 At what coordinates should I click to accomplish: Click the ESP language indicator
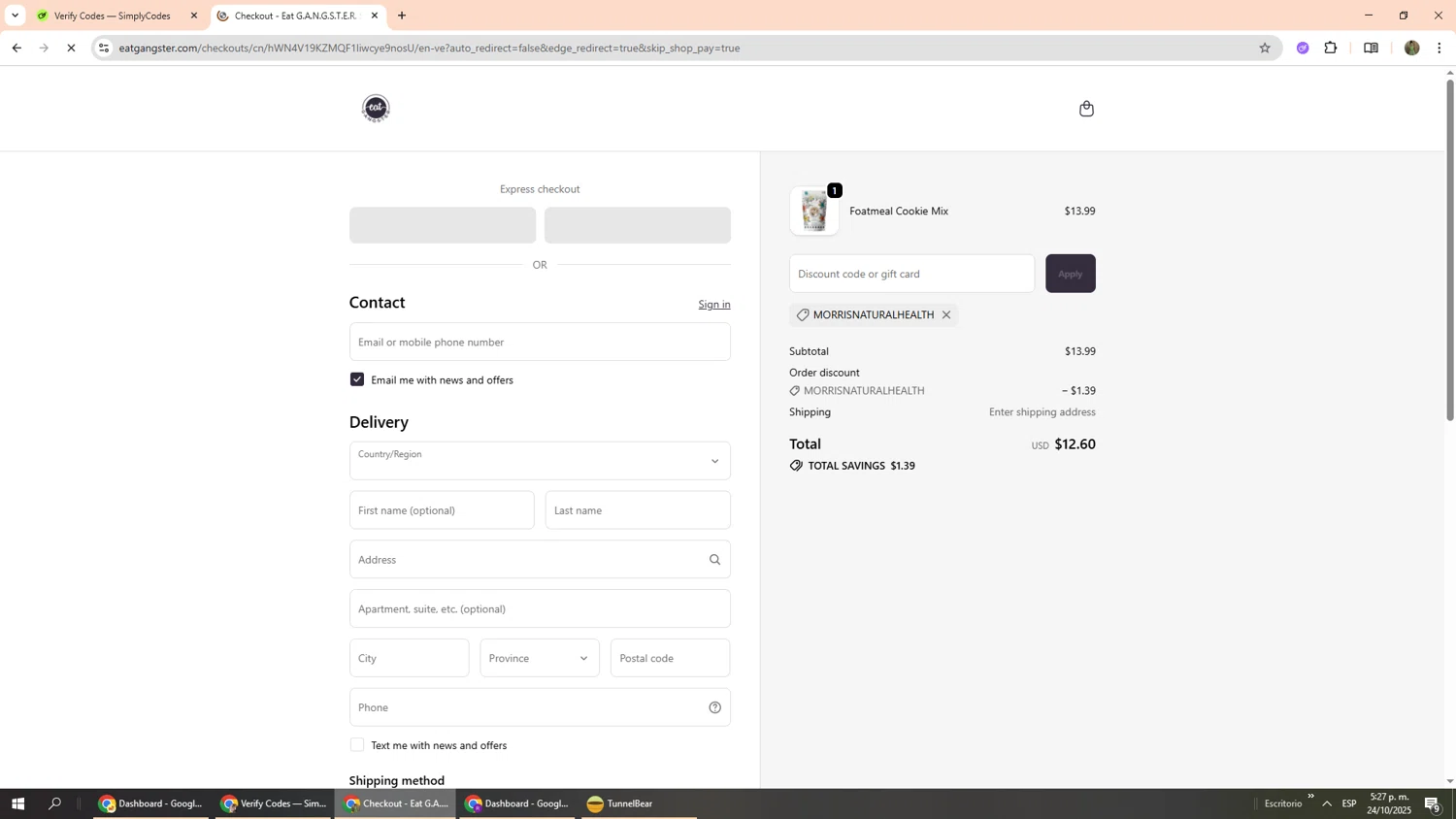click(1349, 803)
